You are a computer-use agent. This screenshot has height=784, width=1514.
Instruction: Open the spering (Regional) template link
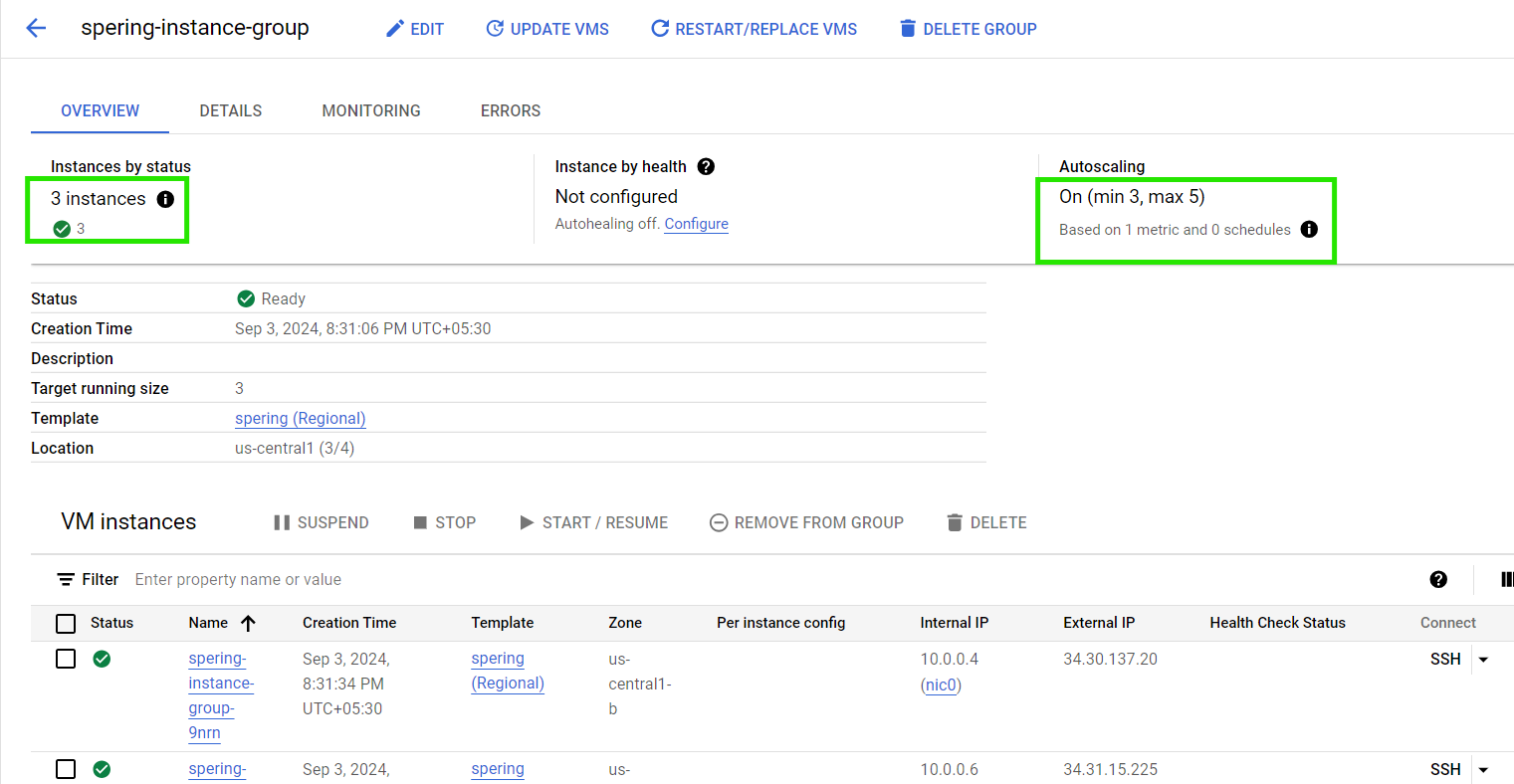[300, 418]
